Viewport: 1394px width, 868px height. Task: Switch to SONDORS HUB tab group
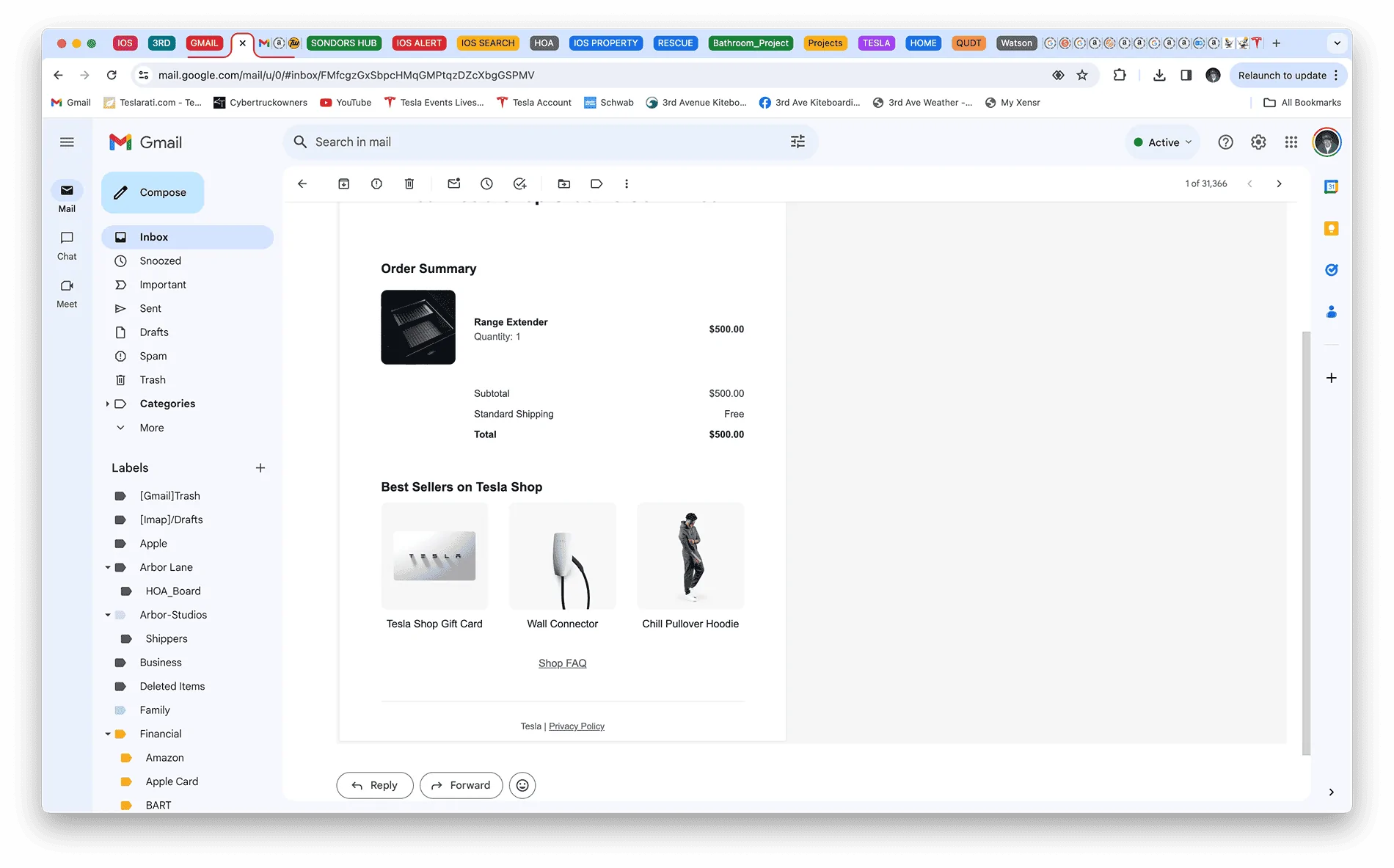pyautogui.click(x=343, y=43)
